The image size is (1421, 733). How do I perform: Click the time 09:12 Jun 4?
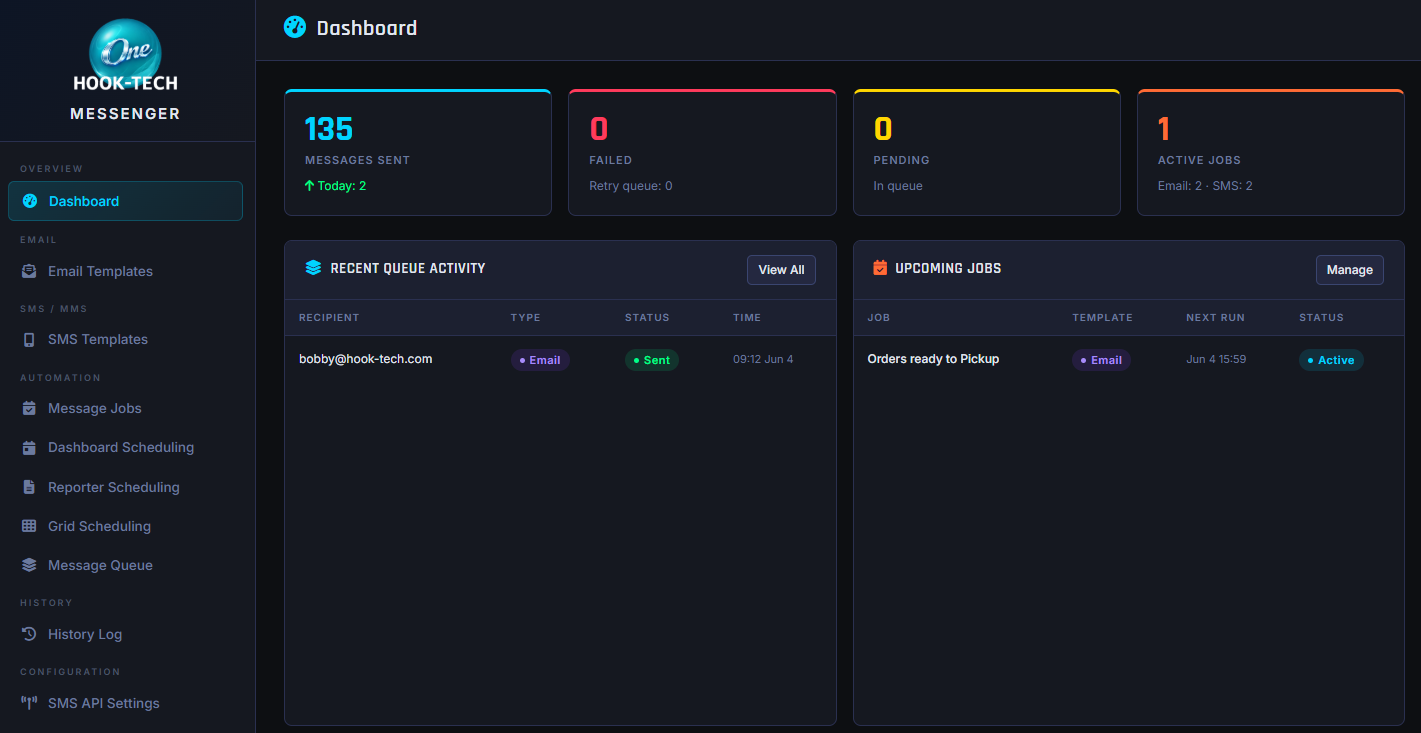coord(763,360)
